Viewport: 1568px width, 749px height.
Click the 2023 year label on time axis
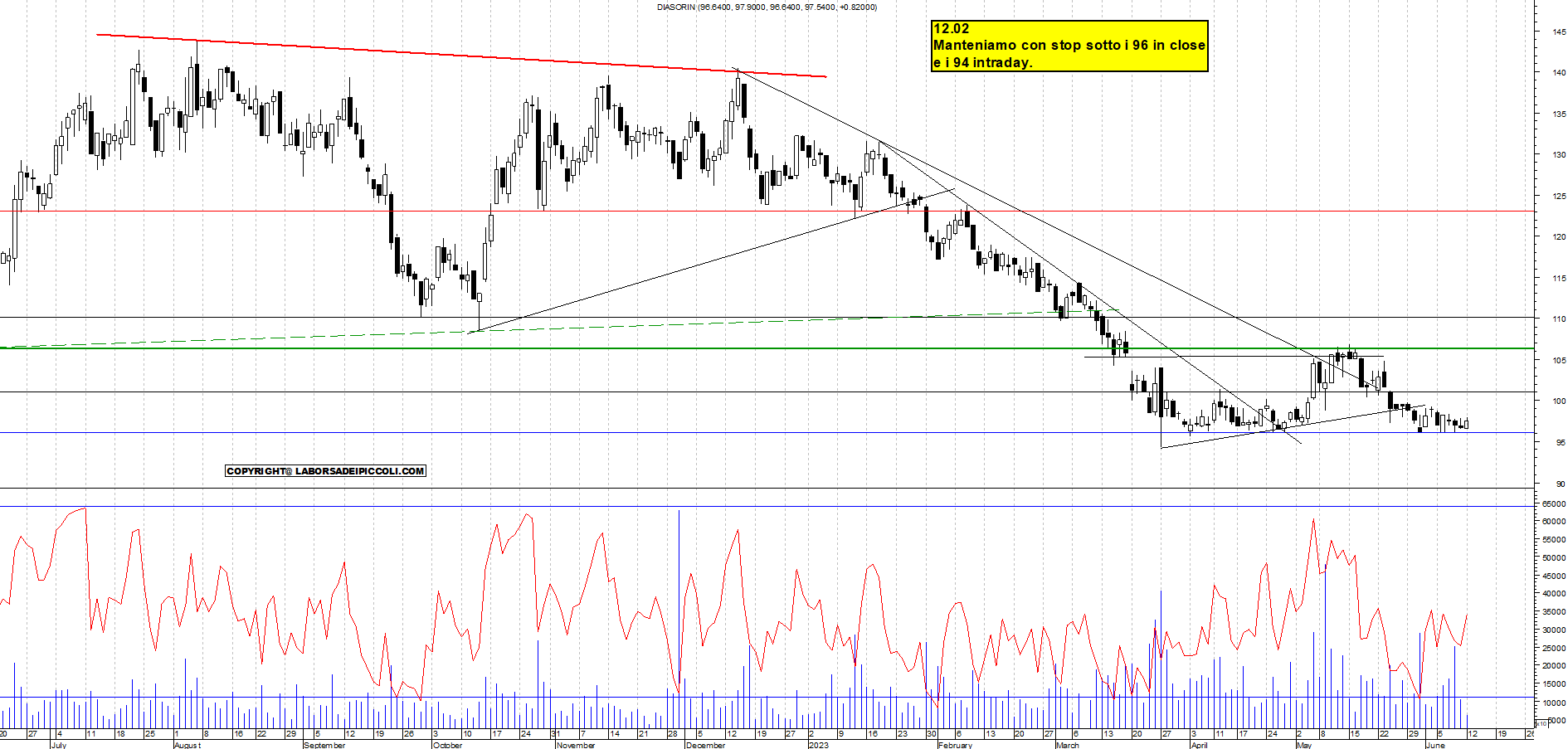click(819, 745)
